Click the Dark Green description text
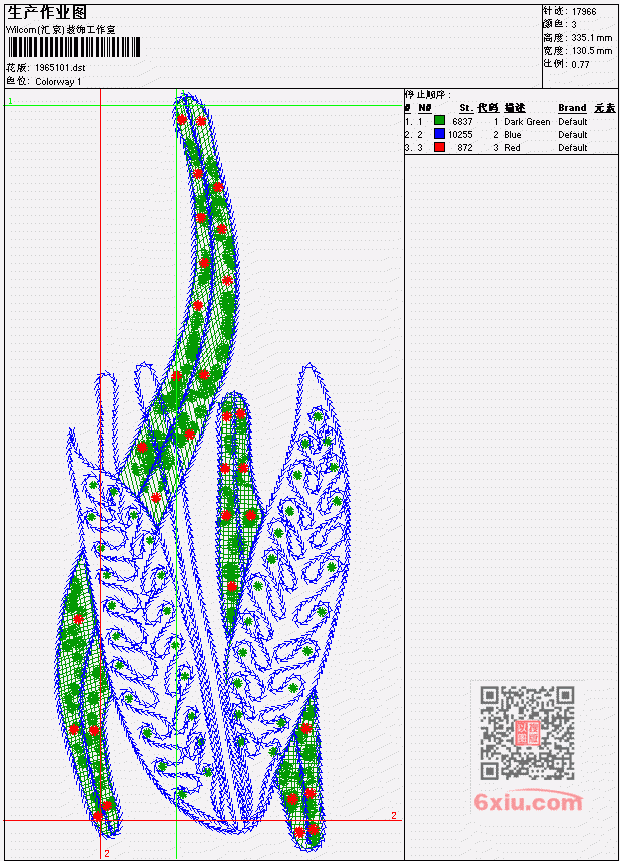The width and height of the screenshot is (620, 861). [x=527, y=121]
